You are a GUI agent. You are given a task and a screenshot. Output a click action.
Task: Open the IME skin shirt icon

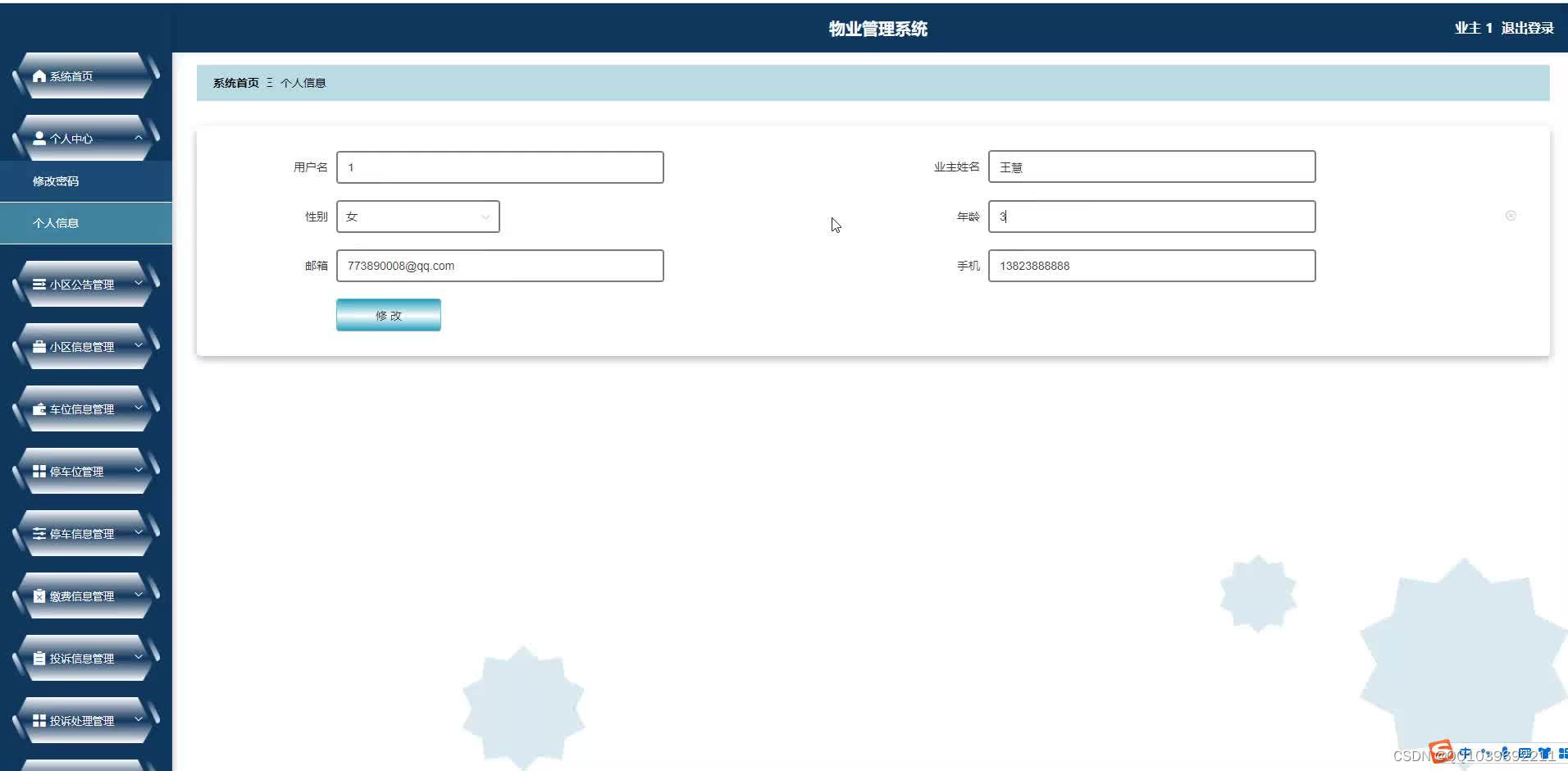point(1544,753)
